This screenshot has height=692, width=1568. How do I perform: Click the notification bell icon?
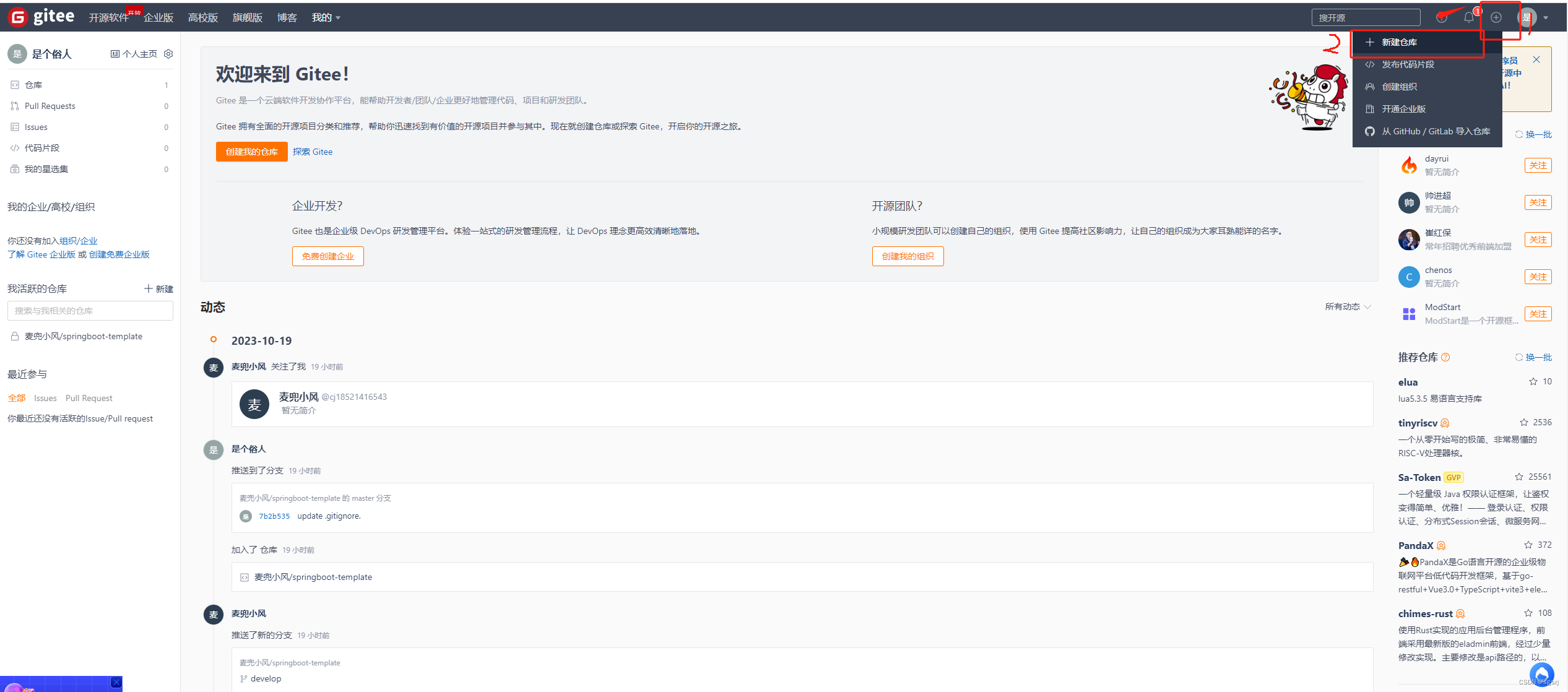tap(1468, 17)
